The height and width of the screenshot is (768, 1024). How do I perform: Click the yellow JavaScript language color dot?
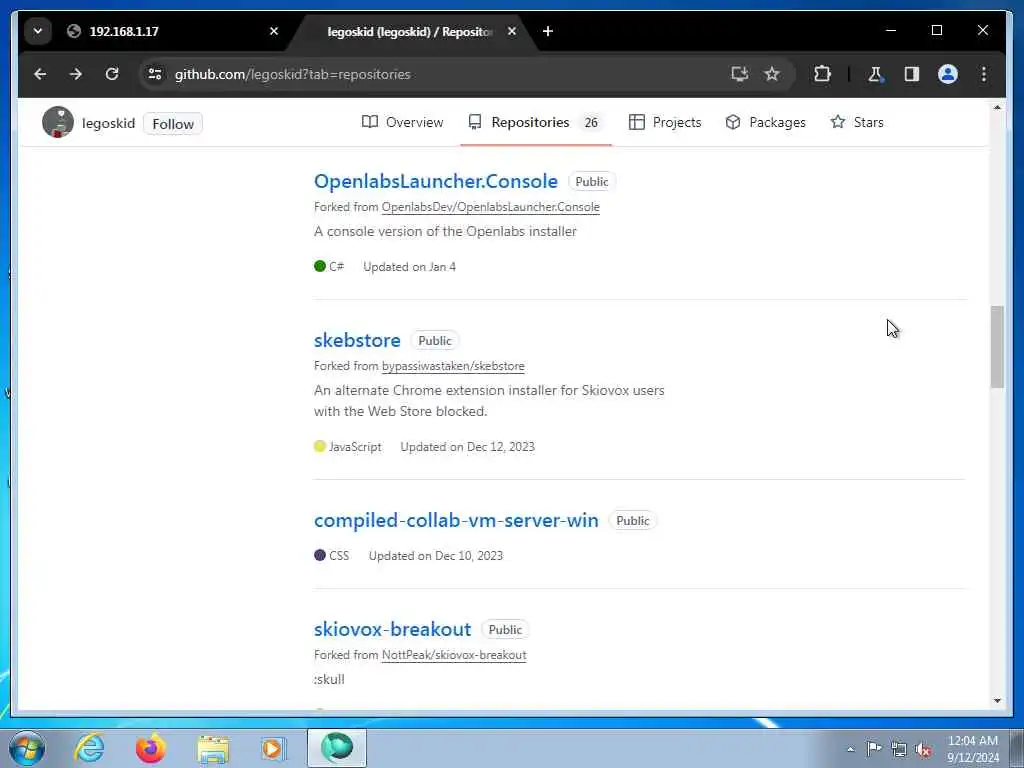[320, 446]
